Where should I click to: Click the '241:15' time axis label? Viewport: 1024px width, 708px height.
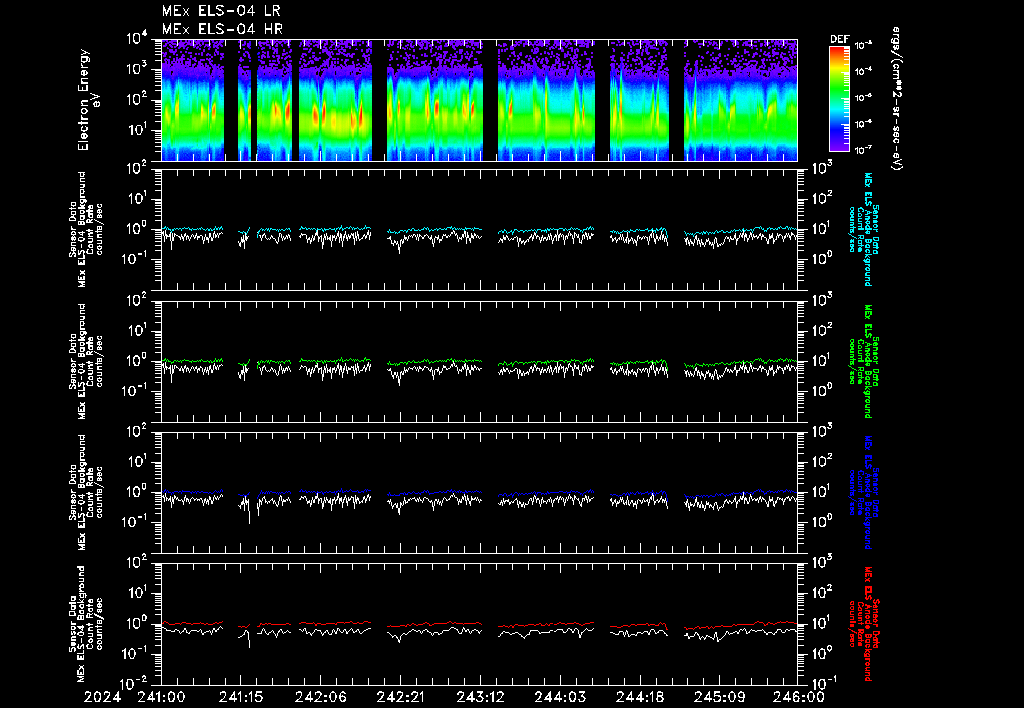pyautogui.click(x=241, y=698)
